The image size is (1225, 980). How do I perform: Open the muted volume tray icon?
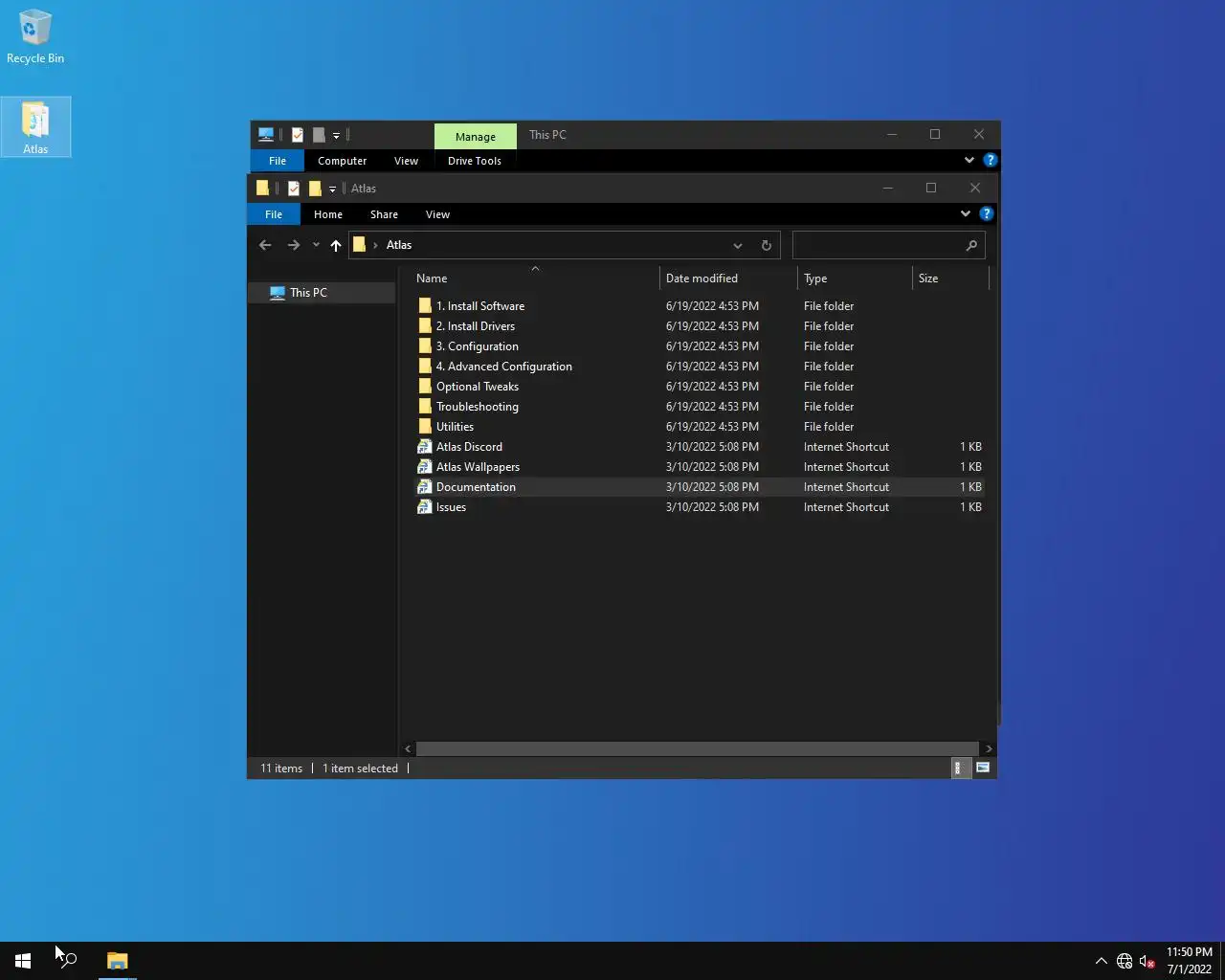pyautogui.click(x=1147, y=961)
